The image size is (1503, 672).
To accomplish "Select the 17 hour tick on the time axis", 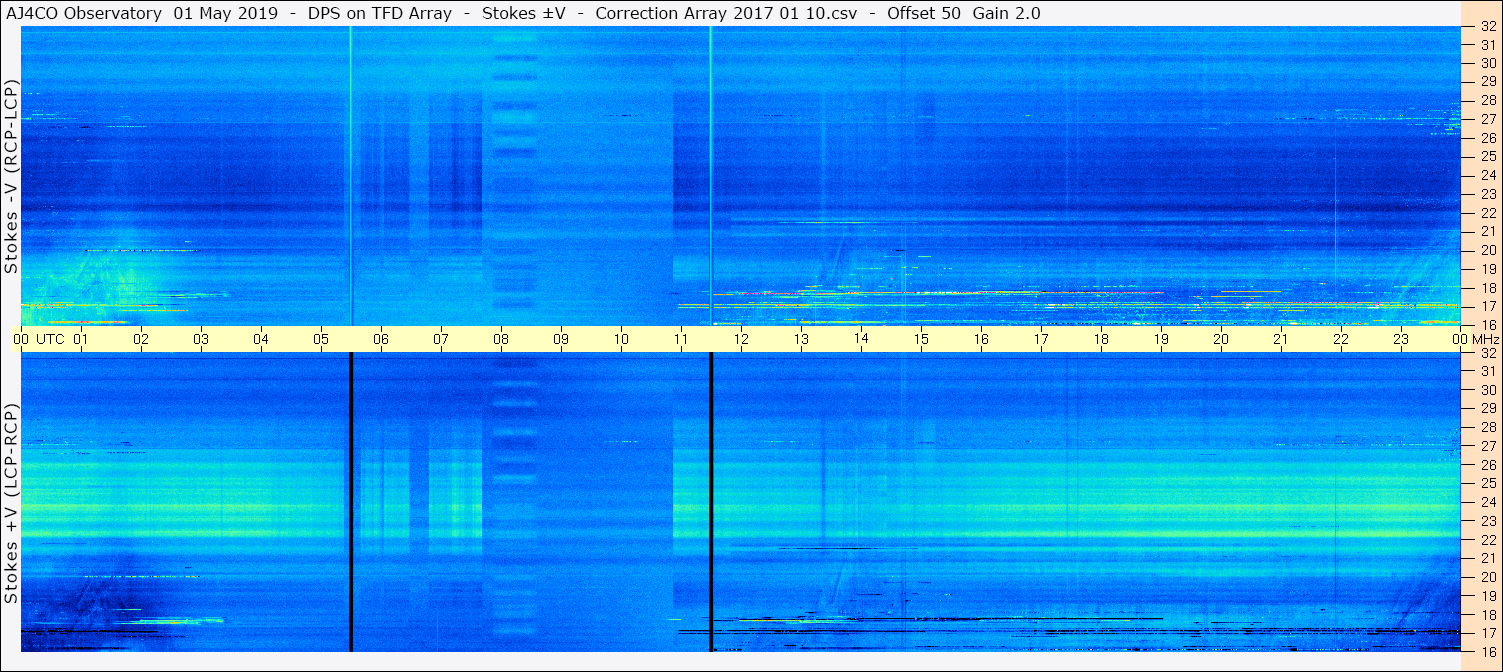I will tap(1041, 339).
